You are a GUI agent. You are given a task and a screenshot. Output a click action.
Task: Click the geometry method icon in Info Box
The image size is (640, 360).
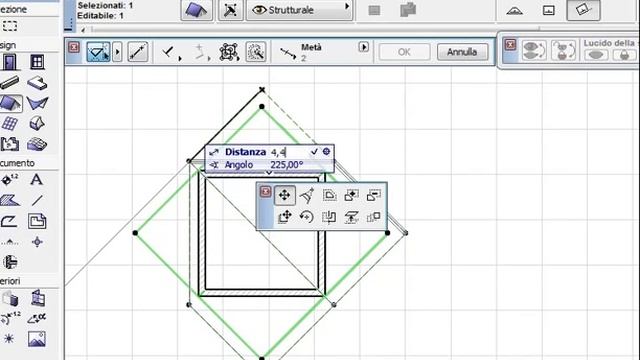pos(231,10)
